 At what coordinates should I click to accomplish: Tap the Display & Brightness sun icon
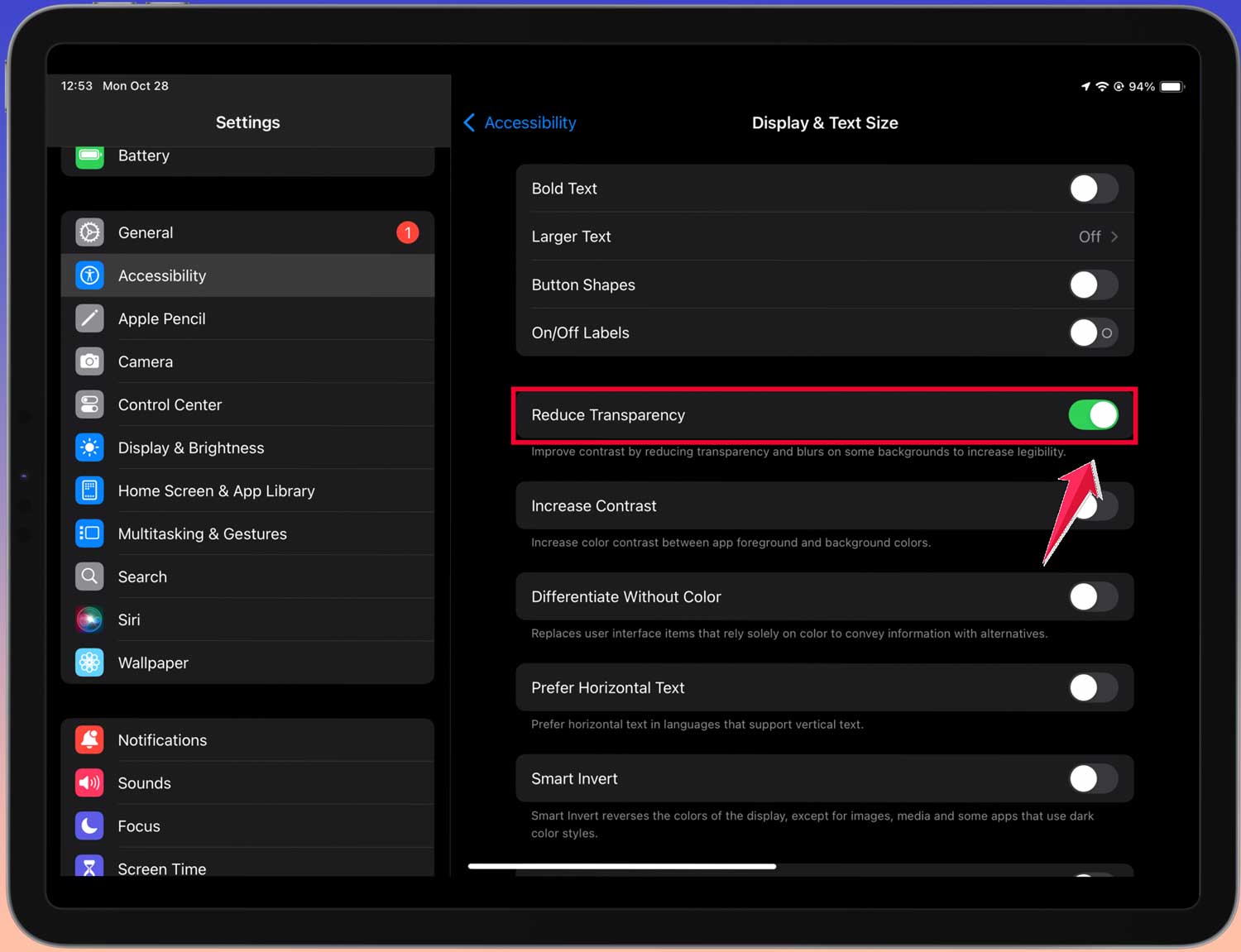pyautogui.click(x=89, y=447)
